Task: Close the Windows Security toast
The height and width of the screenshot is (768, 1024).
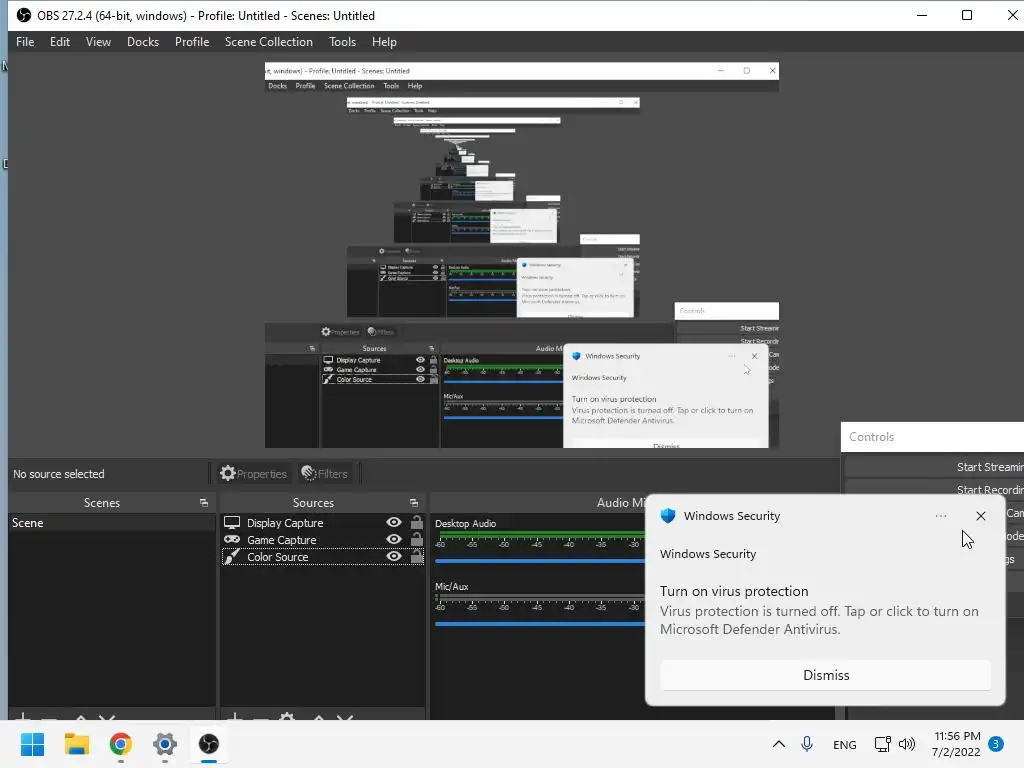Action: click(x=980, y=516)
